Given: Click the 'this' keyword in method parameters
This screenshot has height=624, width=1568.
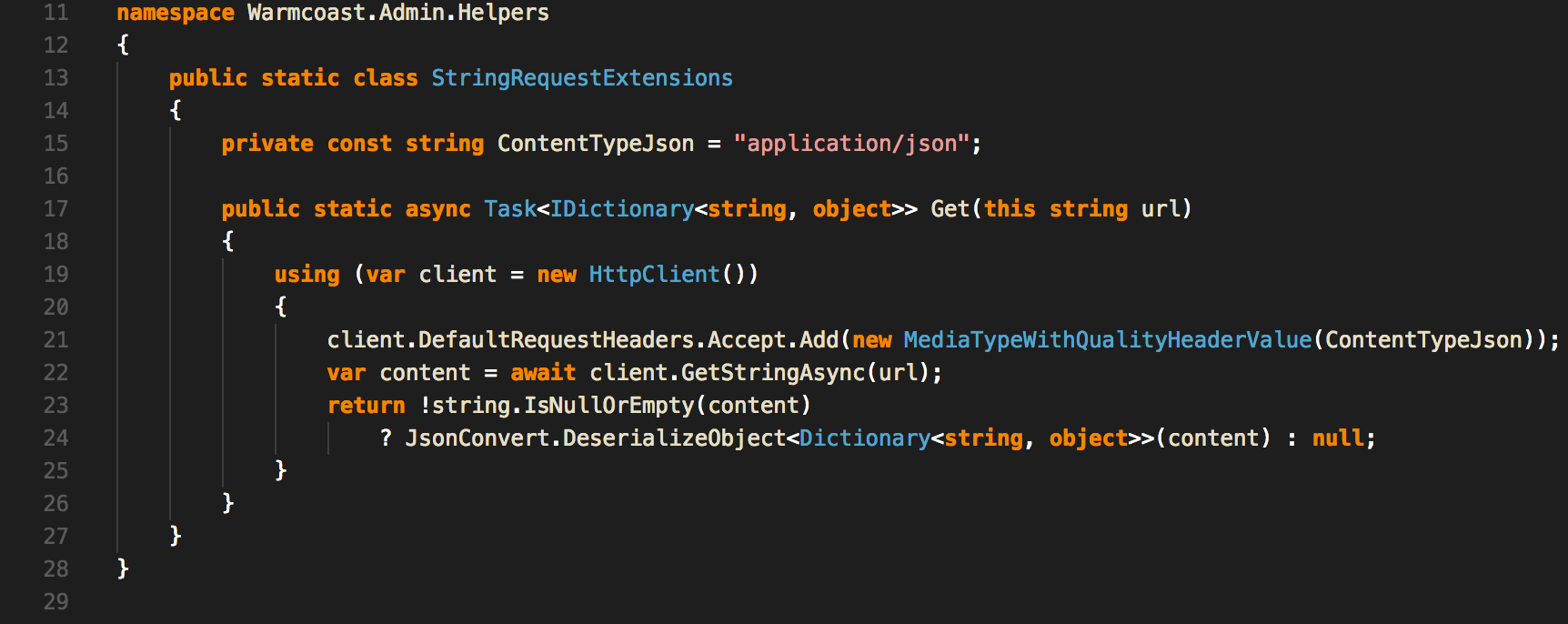Looking at the screenshot, I should click(x=1010, y=209).
